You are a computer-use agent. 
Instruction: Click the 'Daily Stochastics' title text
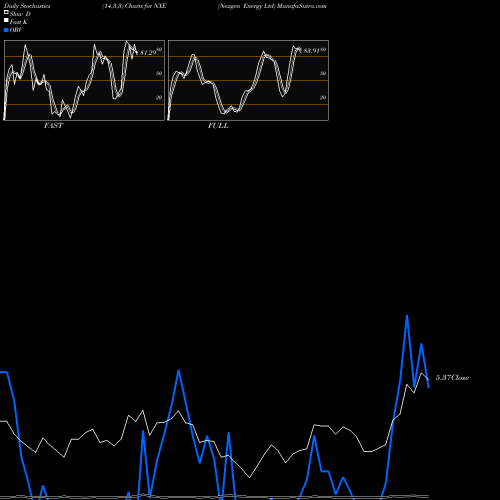click(x=27, y=6)
